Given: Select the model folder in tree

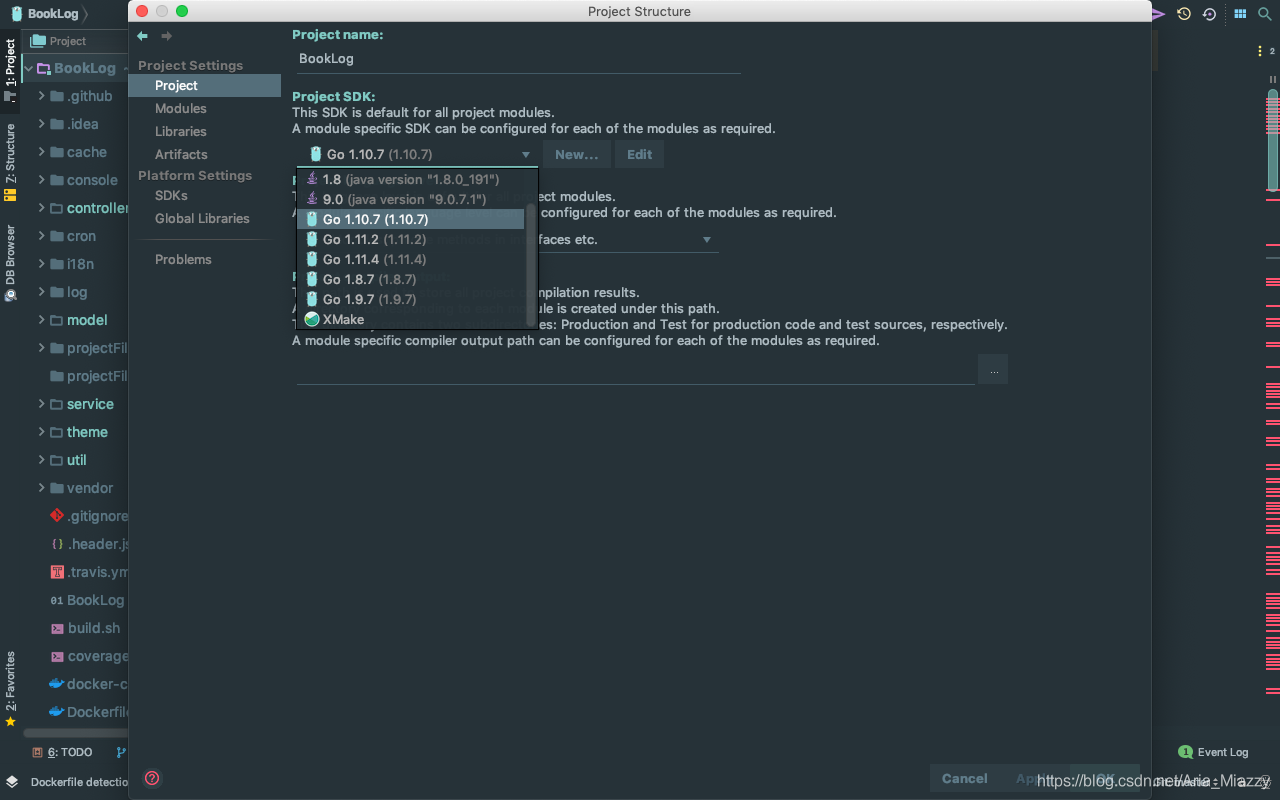Looking at the screenshot, I should point(87,320).
